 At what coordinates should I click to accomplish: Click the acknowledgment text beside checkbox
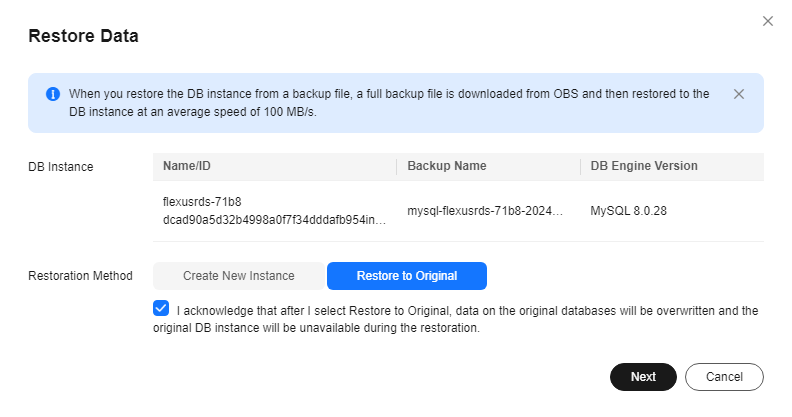466,319
